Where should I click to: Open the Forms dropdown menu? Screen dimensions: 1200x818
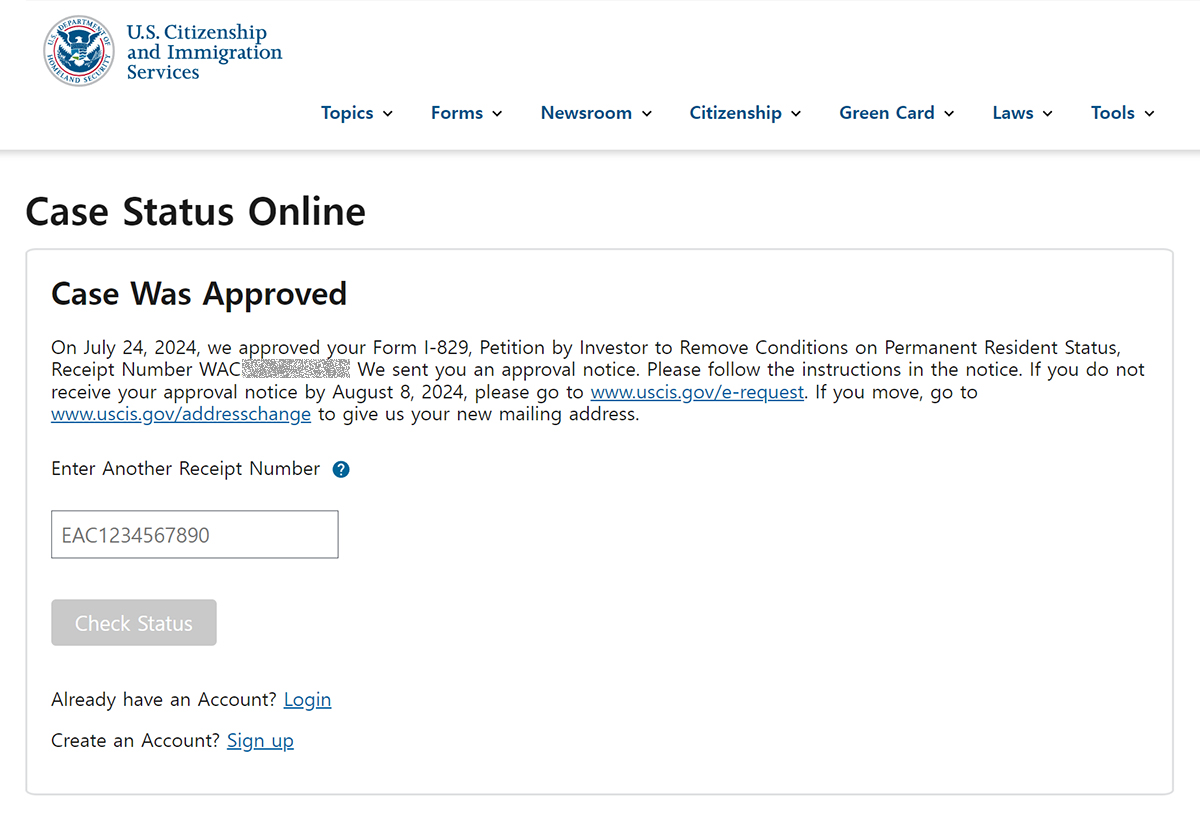coord(467,113)
